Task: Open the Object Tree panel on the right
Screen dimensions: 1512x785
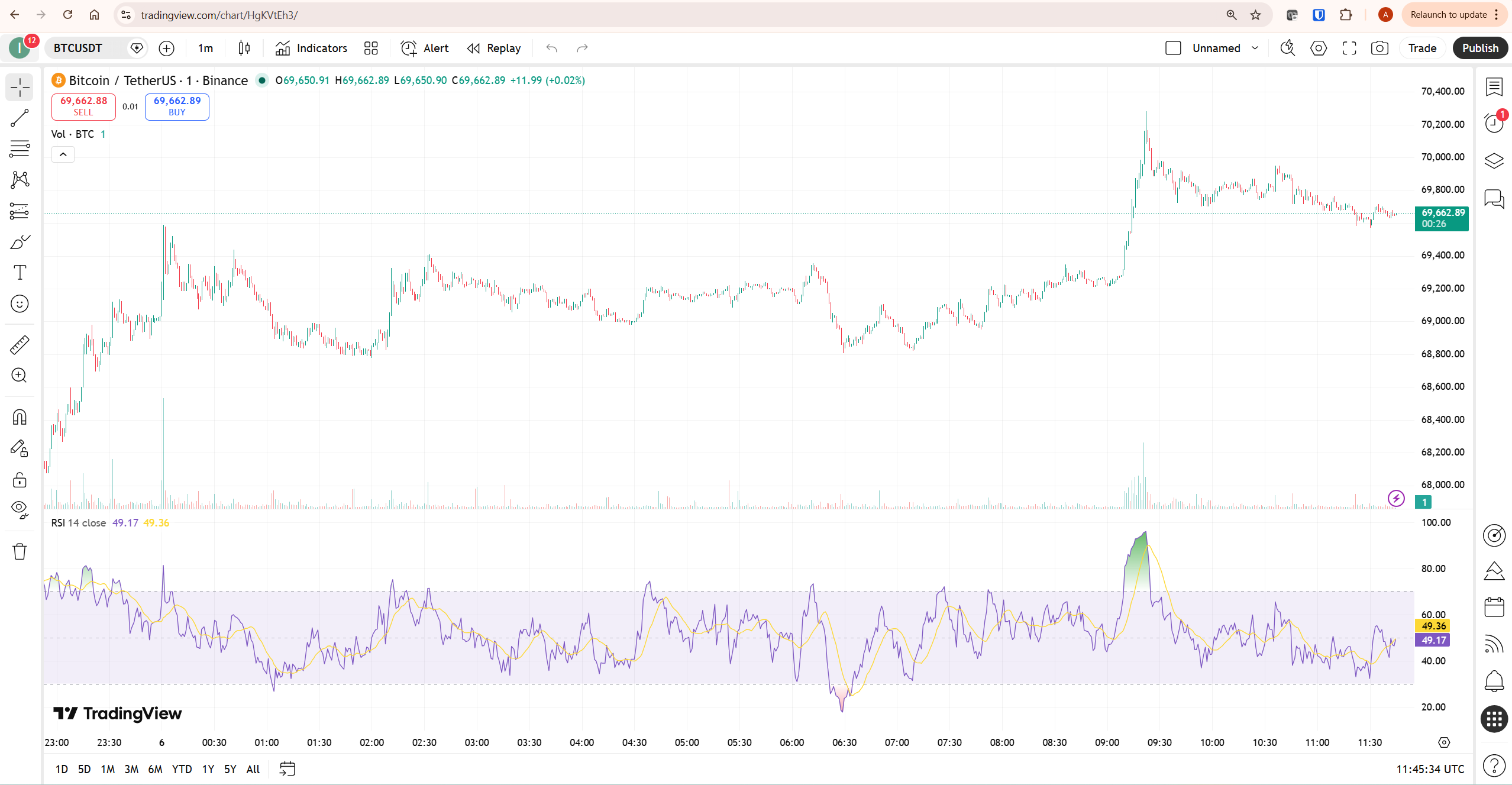Action: click(1494, 160)
